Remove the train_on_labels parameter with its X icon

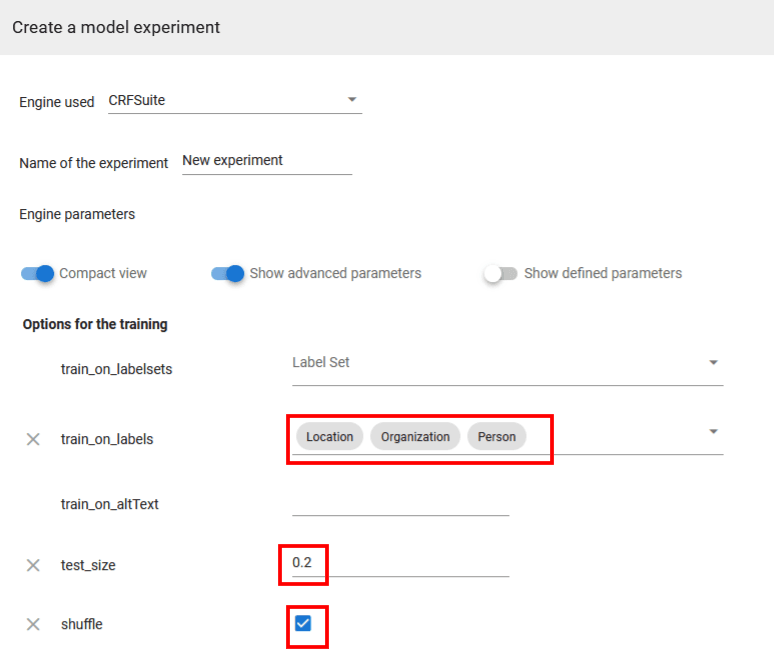point(33,439)
